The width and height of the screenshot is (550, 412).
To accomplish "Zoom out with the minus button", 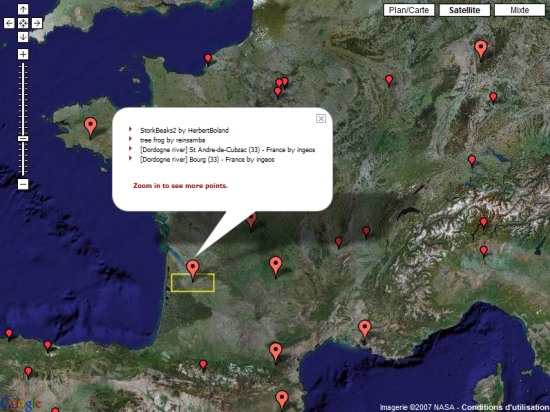I will click(23, 184).
